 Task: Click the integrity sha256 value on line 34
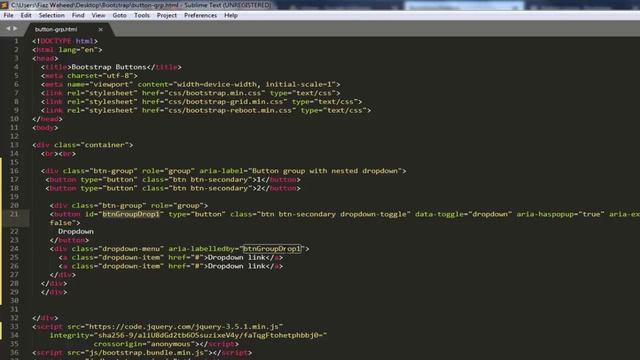pyautogui.click(x=210, y=335)
